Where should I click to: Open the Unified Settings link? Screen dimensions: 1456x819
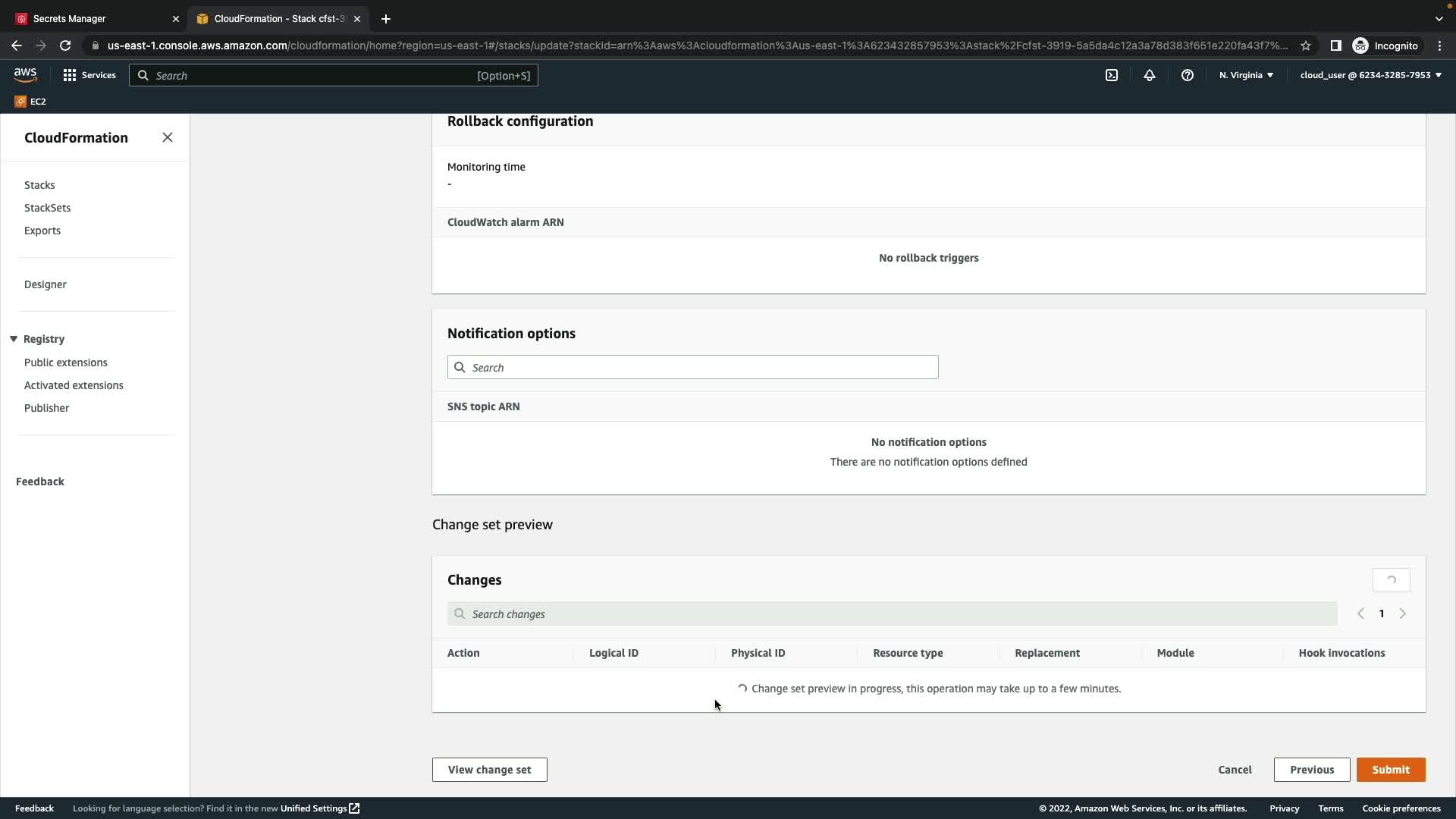pos(319,808)
